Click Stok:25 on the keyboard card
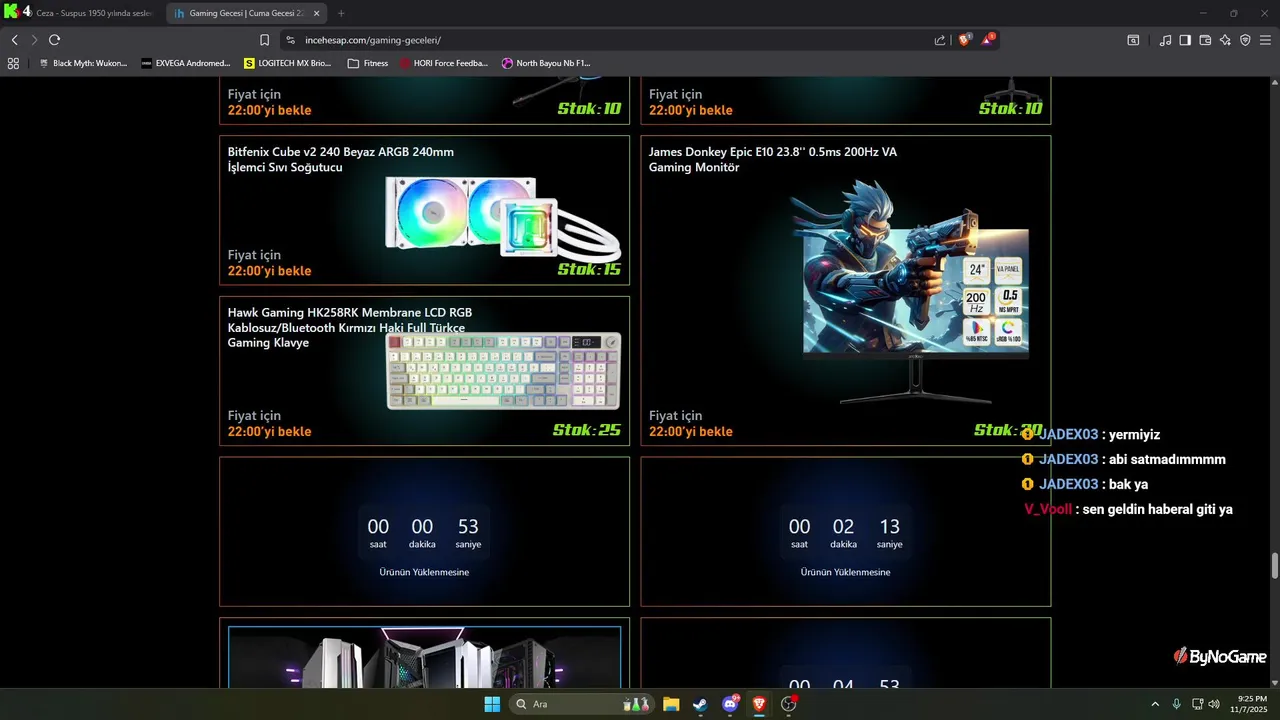 tap(587, 430)
